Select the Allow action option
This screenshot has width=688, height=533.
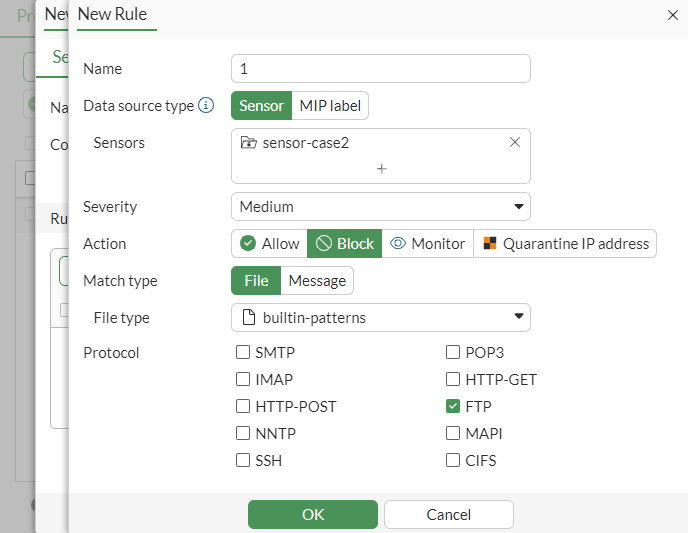269,244
